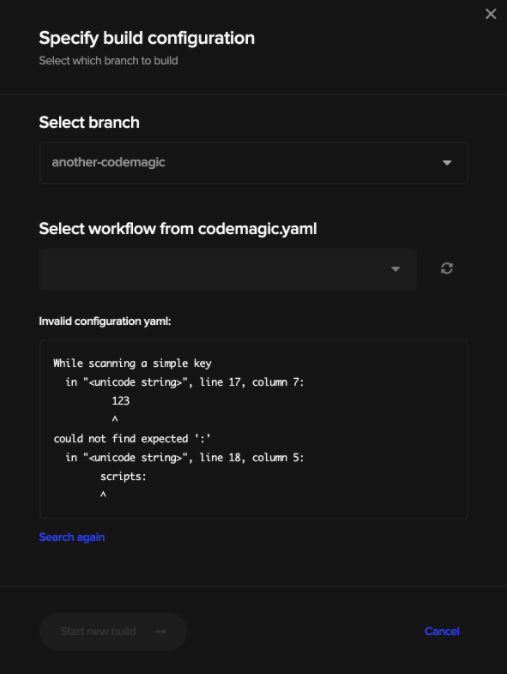Click the Specify build configuration heading
This screenshot has width=507, height=674.
[147, 38]
